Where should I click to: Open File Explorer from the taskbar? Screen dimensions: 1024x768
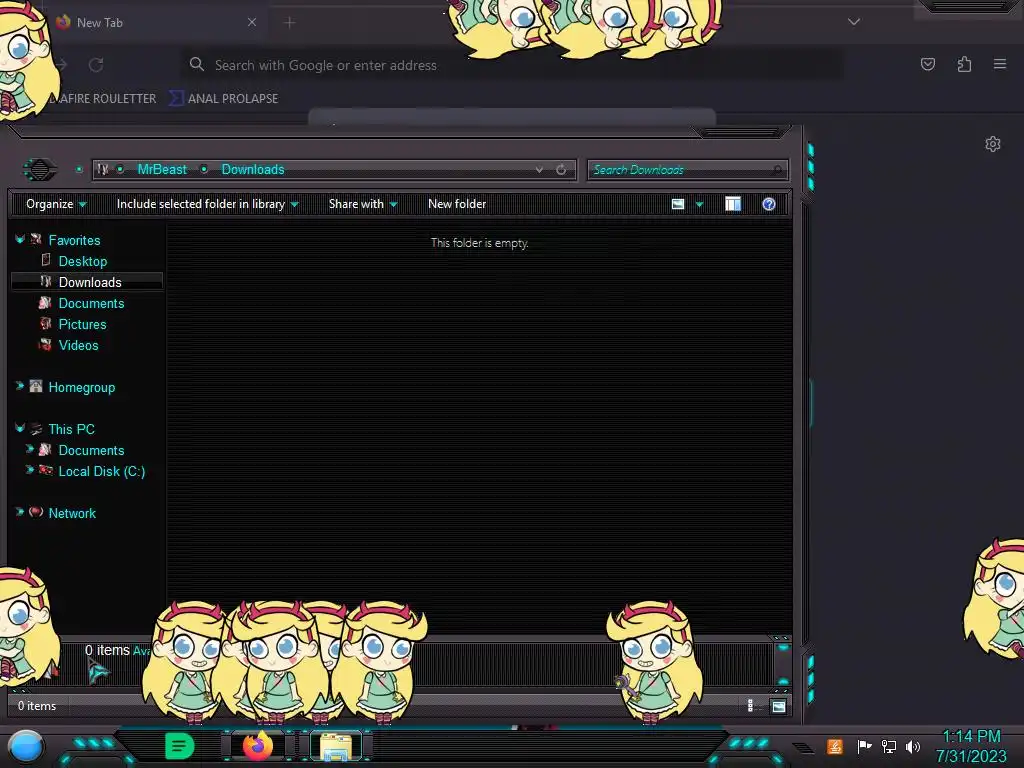[336, 747]
